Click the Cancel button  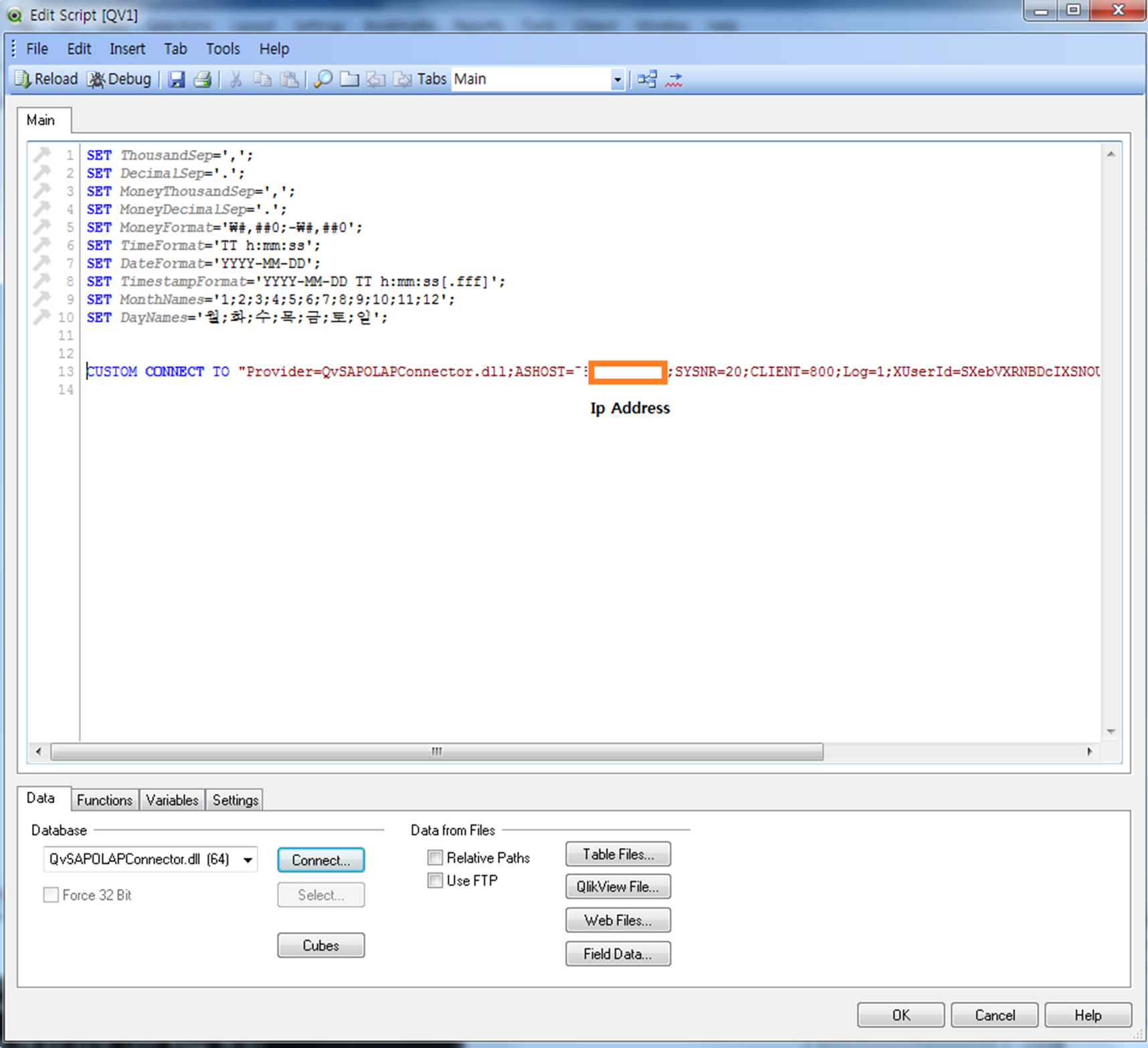click(995, 1015)
